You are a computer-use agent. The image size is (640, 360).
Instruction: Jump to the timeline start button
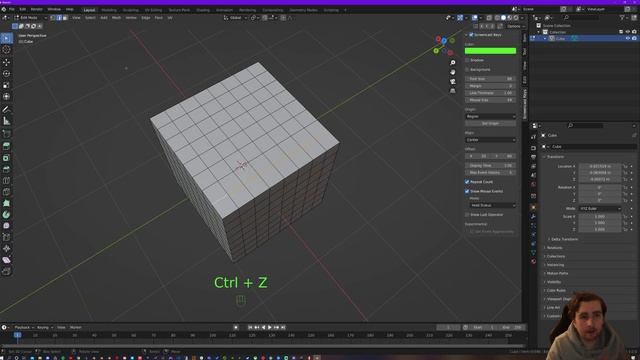pyautogui.click(x=250, y=327)
